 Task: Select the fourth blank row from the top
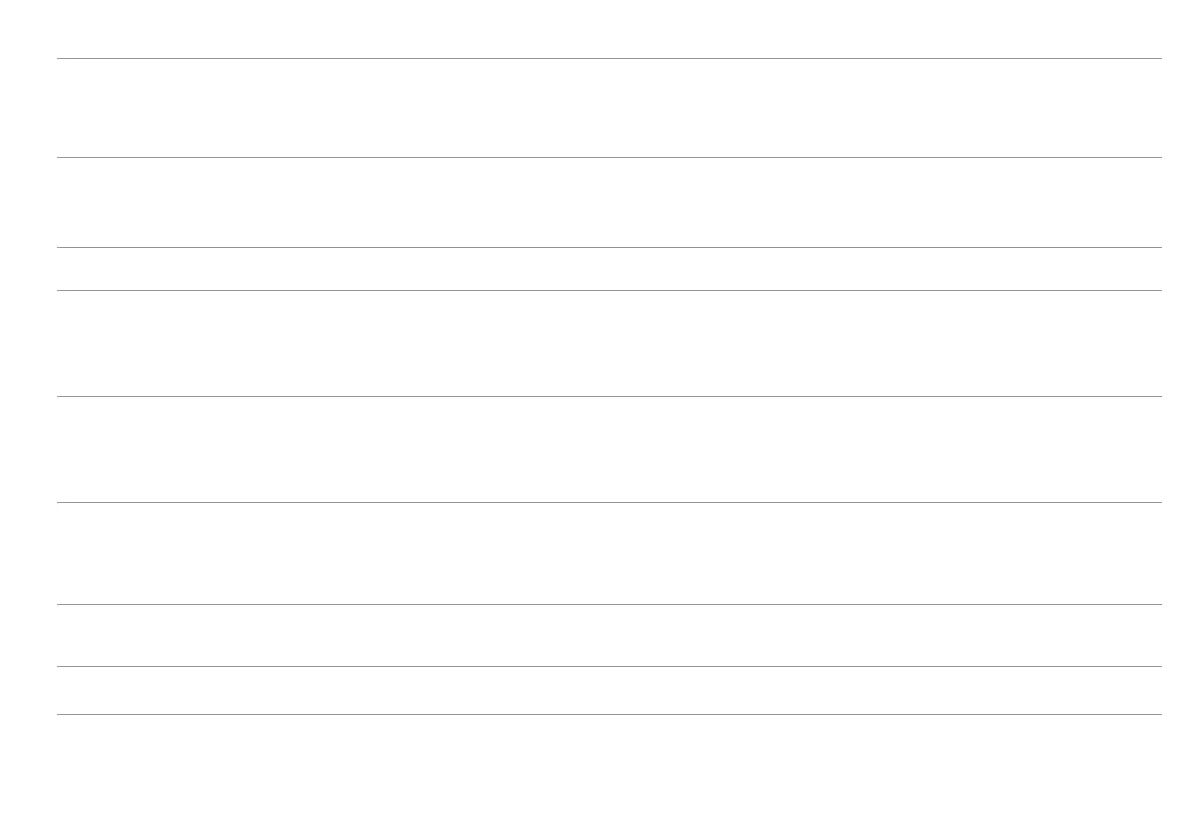pyautogui.click(x=609, y=343)
